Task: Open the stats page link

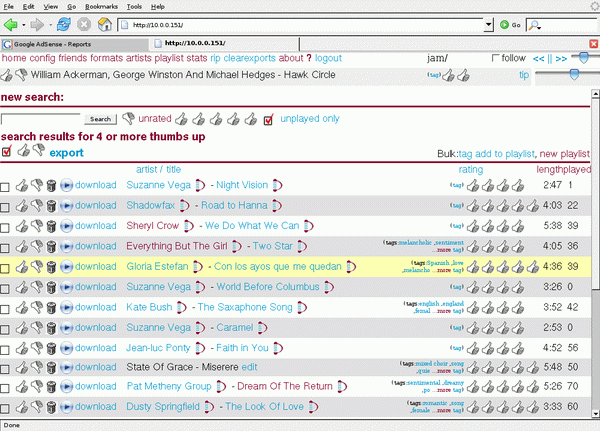Action: click(x=197, y=58)
